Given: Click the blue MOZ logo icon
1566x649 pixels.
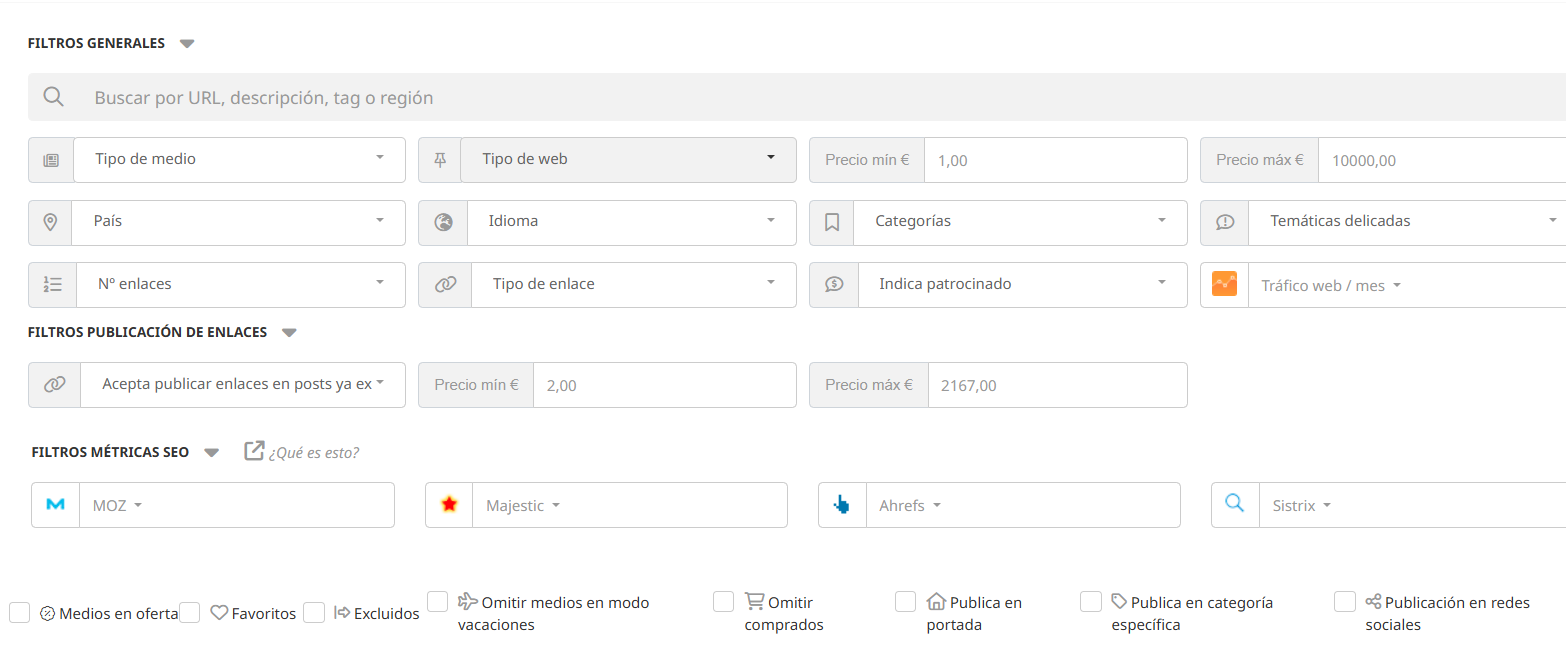Looking at the screenshot, I should click(55, 505).
